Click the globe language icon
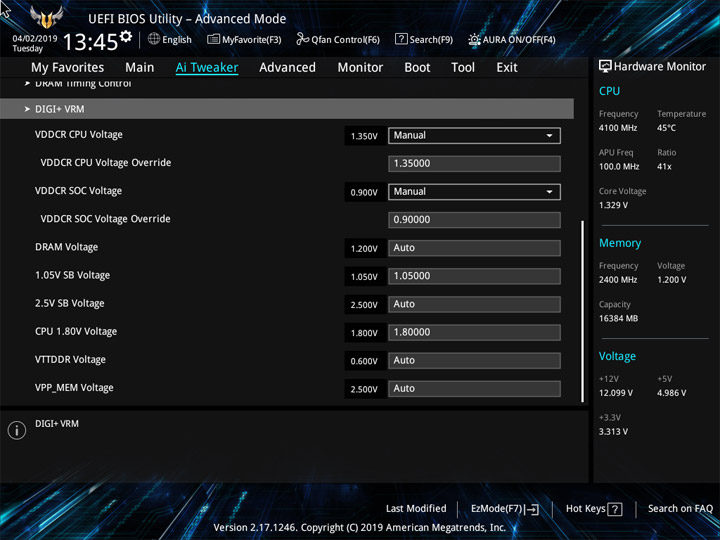 [154, 39]
